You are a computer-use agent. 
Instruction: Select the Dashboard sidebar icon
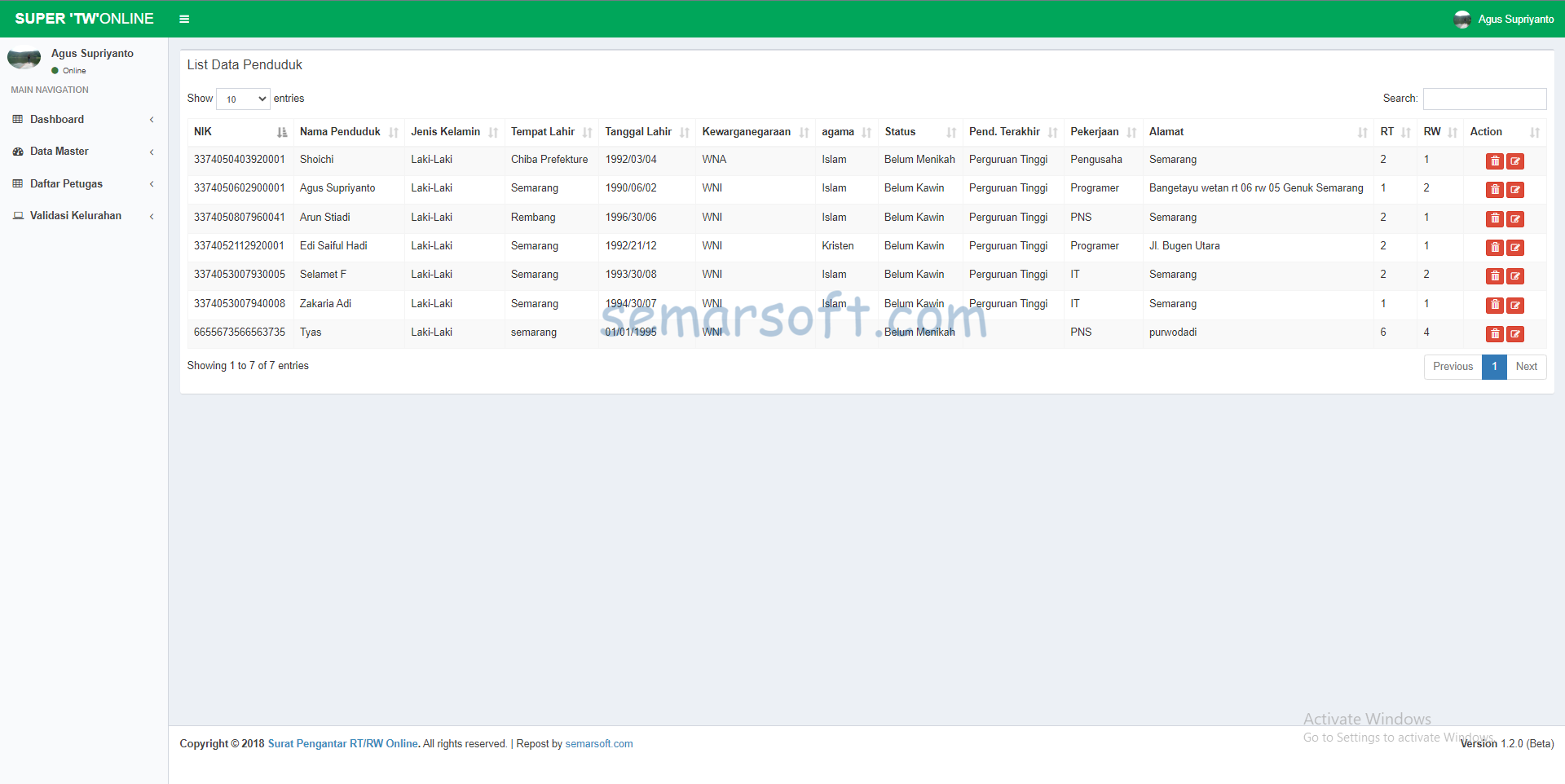tap(18, 119)
